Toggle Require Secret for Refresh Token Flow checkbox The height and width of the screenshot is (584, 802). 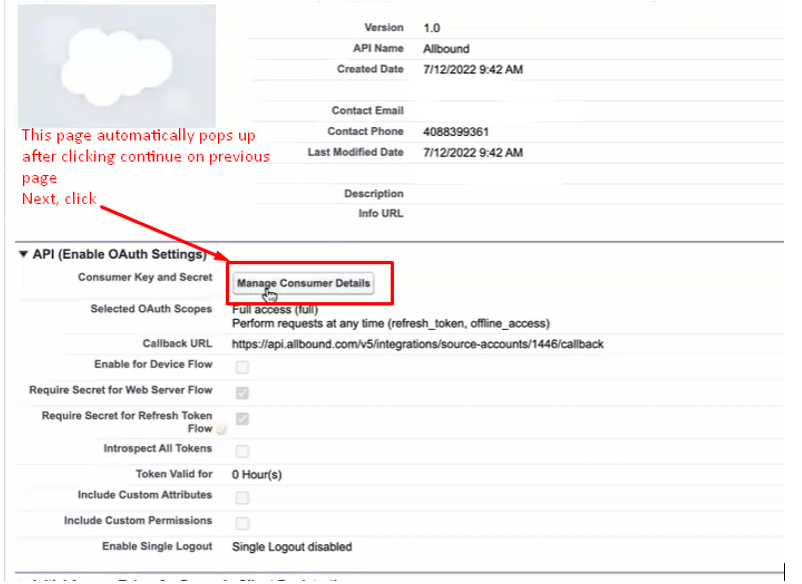tap(242, 418)
